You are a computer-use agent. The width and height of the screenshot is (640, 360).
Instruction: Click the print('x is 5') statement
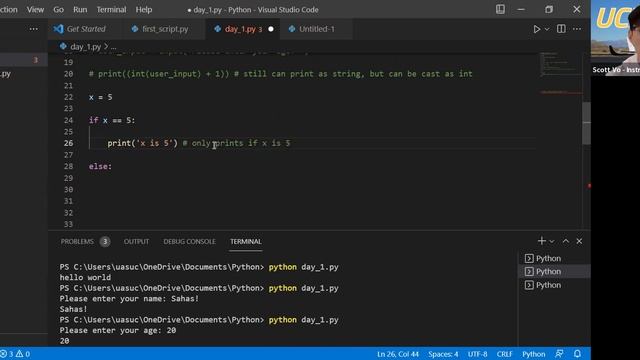tap(142, 143)
